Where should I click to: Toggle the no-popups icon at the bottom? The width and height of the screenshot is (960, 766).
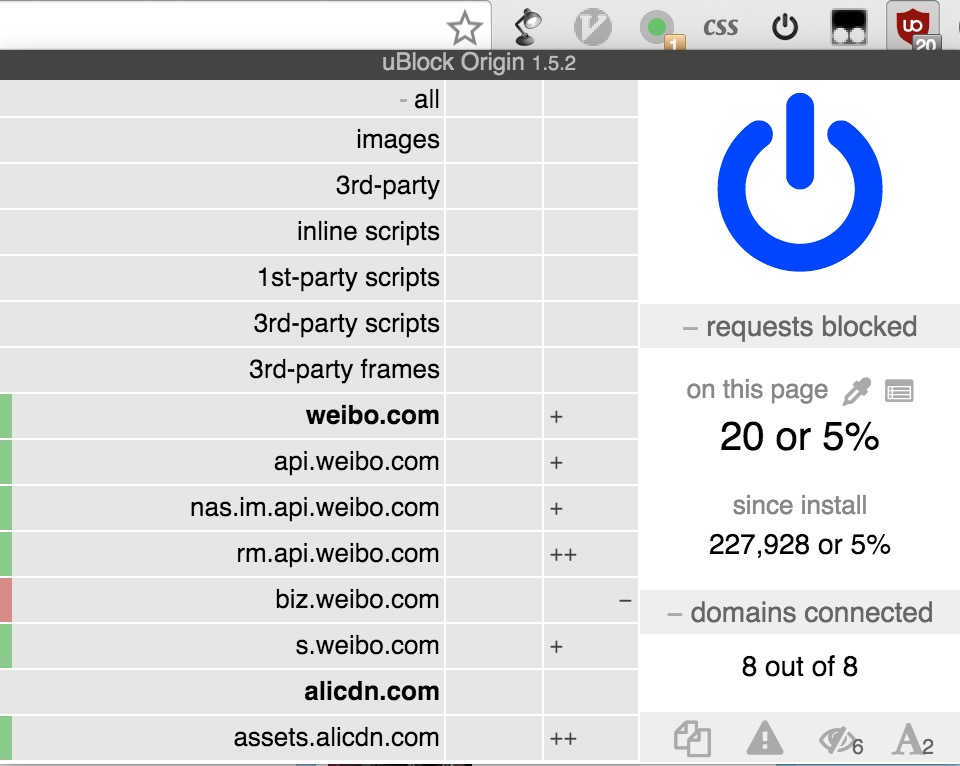click(692, 740)
